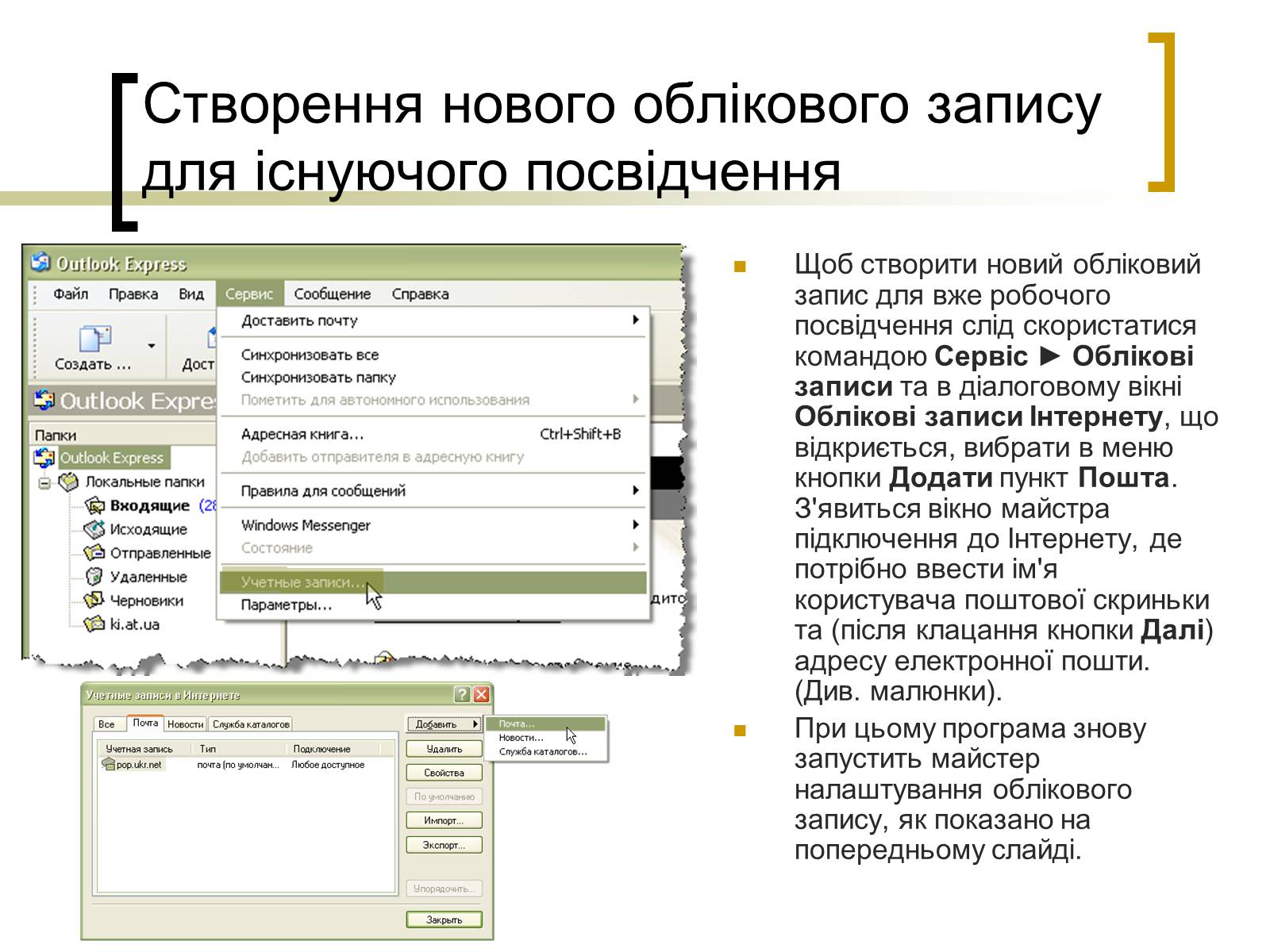The width and height of the screenshot is (1270, 952).
Task: Choose Служба каталогов in the Добавить popup
Action: pyautogui.click(x=545, y=751)
